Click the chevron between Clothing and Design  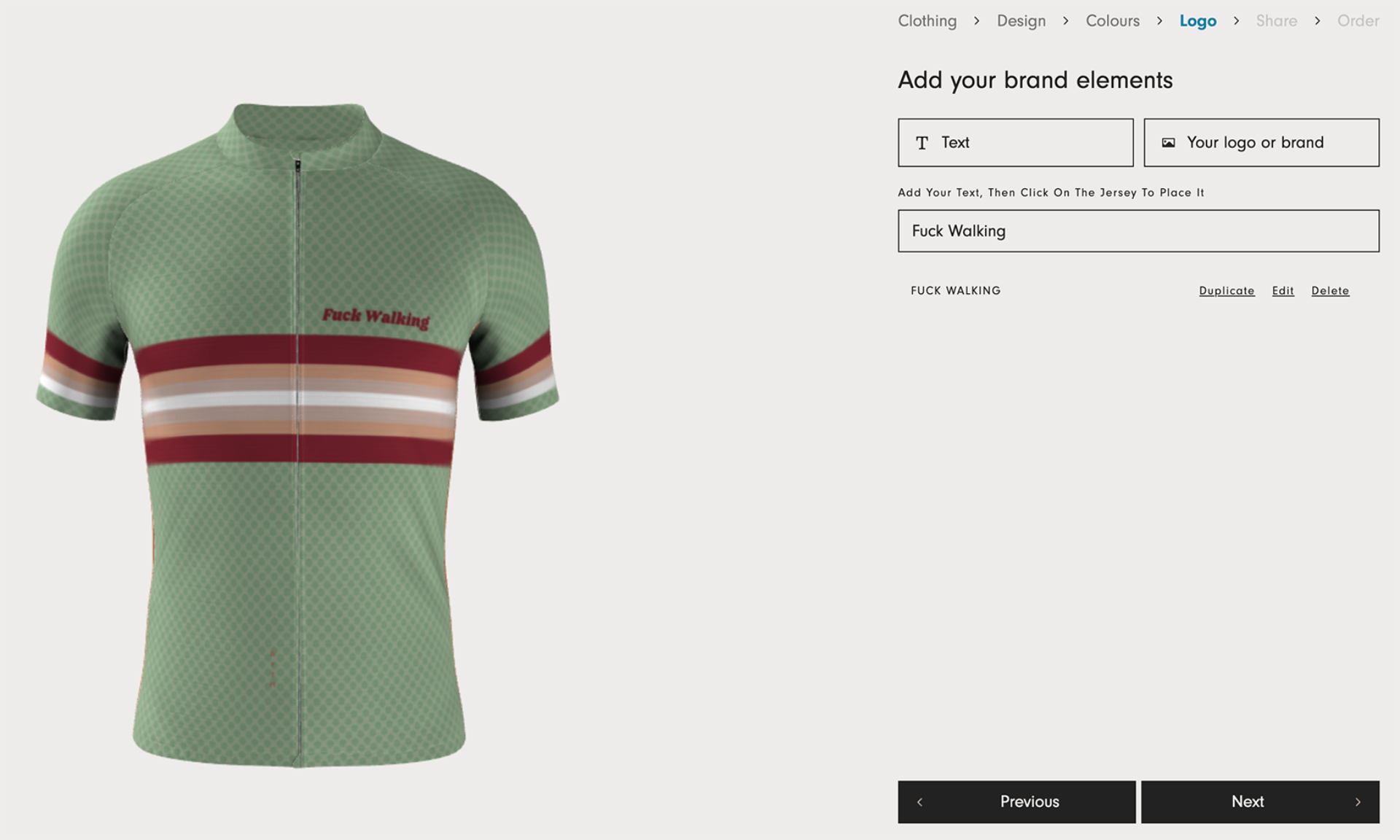coord(976,21)
